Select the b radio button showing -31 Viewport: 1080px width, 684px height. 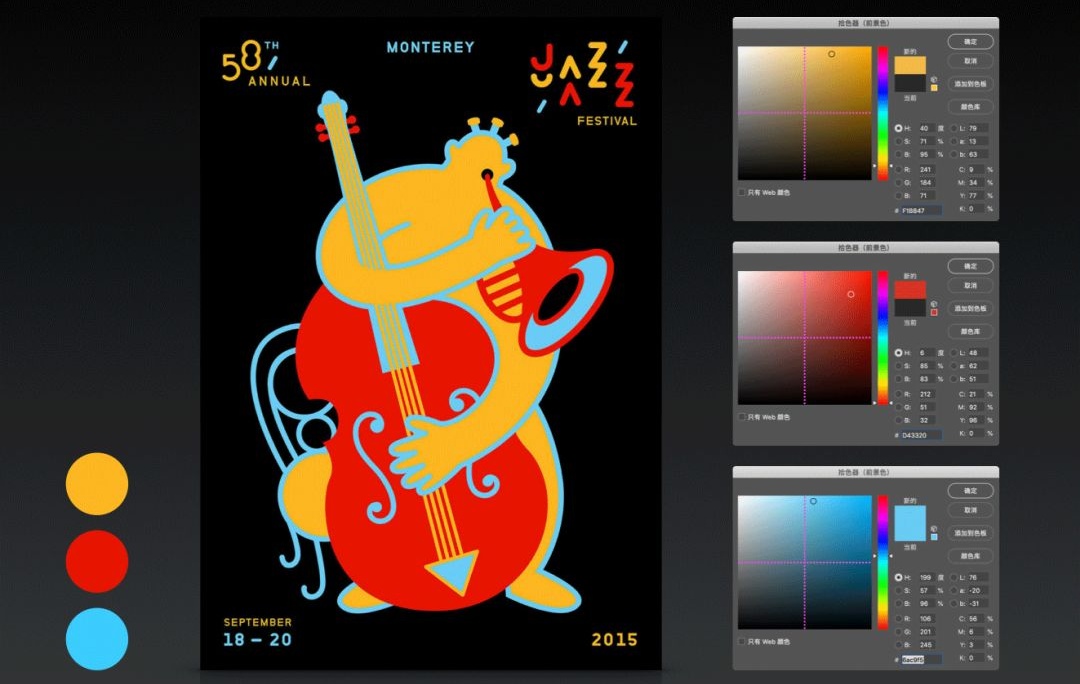(954, 603)
